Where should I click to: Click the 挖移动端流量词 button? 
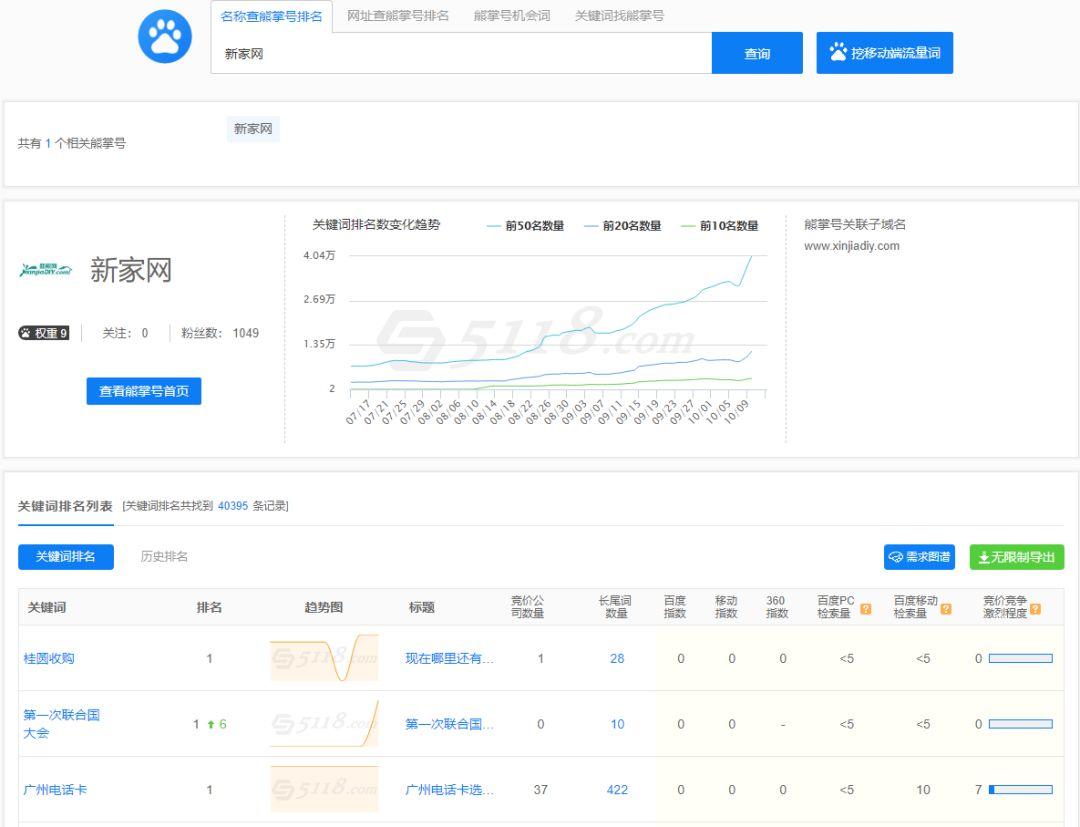[884, 53]
